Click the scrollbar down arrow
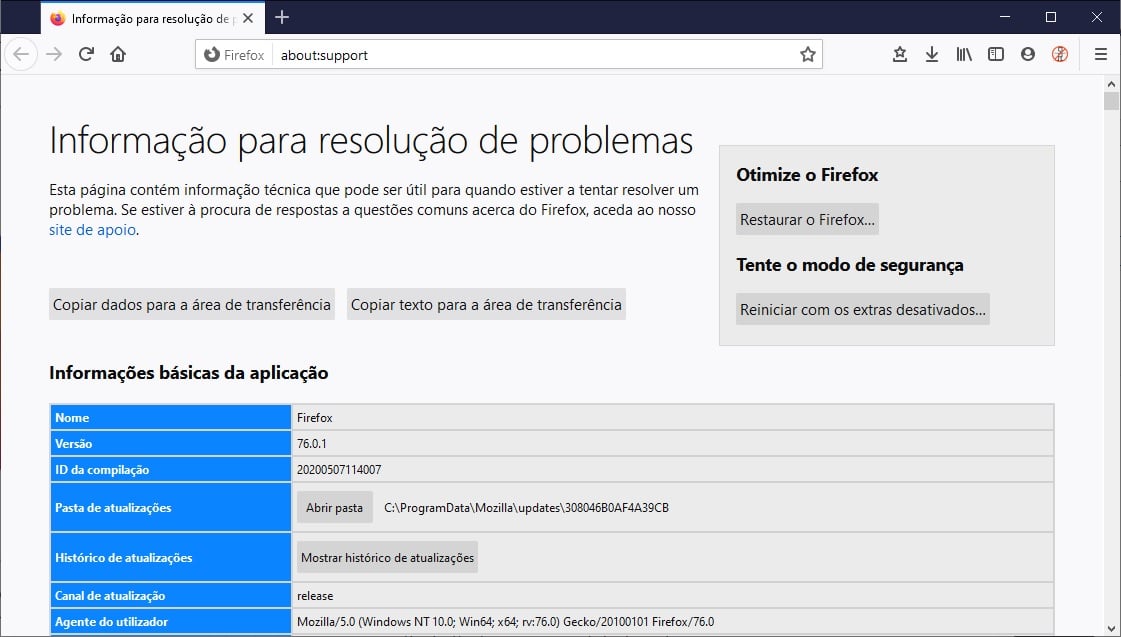The height and width of the screenshot is (637, 1121). [1111, 630]
